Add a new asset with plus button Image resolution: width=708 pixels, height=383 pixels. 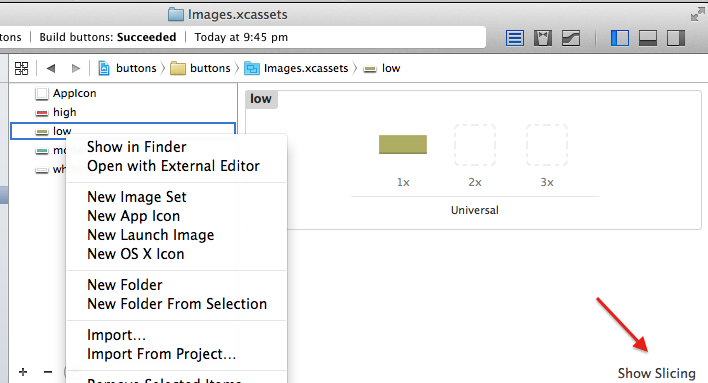click(x=23, y=372)
